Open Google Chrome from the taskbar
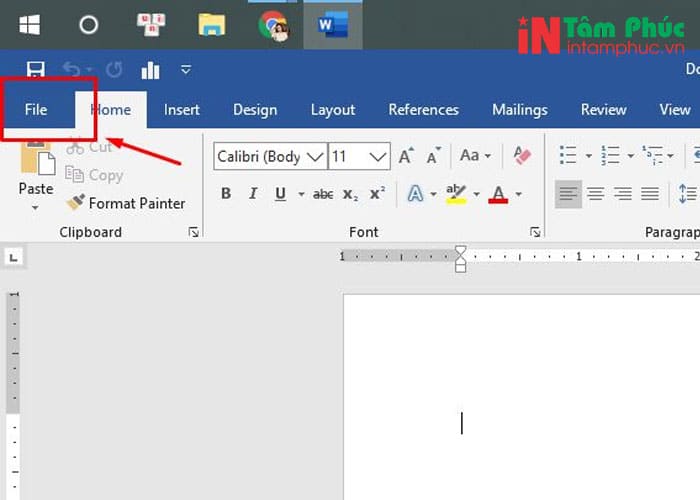This screenshot has width=700, height=500. (273, 25)
